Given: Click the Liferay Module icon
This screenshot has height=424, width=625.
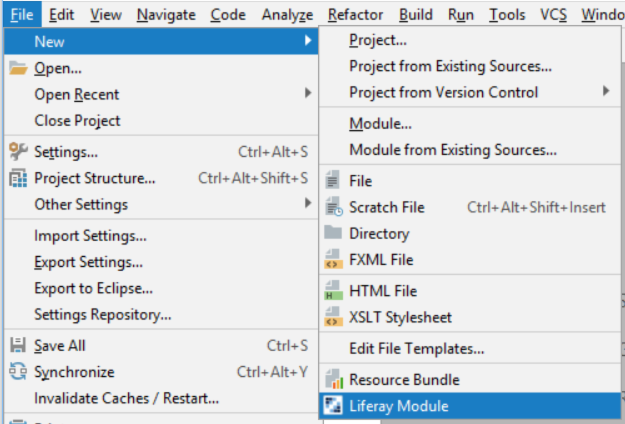Looking at the screenshot, I should (x=332, y=405).
